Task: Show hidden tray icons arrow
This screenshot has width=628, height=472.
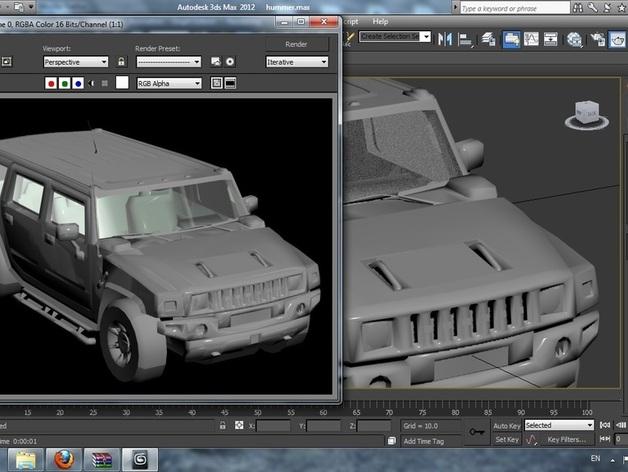Action: pyautogui.click(x=612, y=460)
